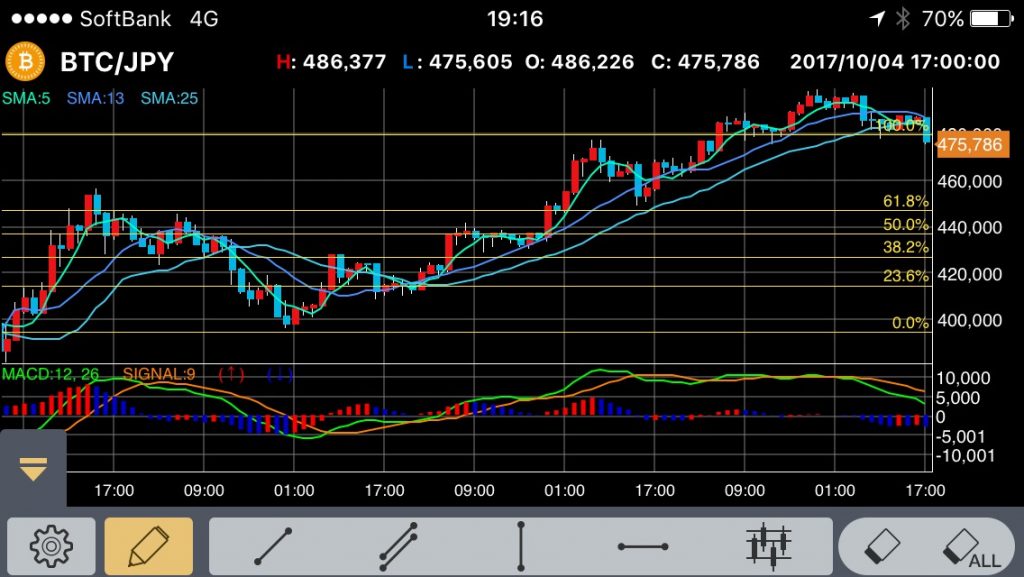Tap the Bitcoin logo icon
The image size is (1024, 577).
[25, 62]
